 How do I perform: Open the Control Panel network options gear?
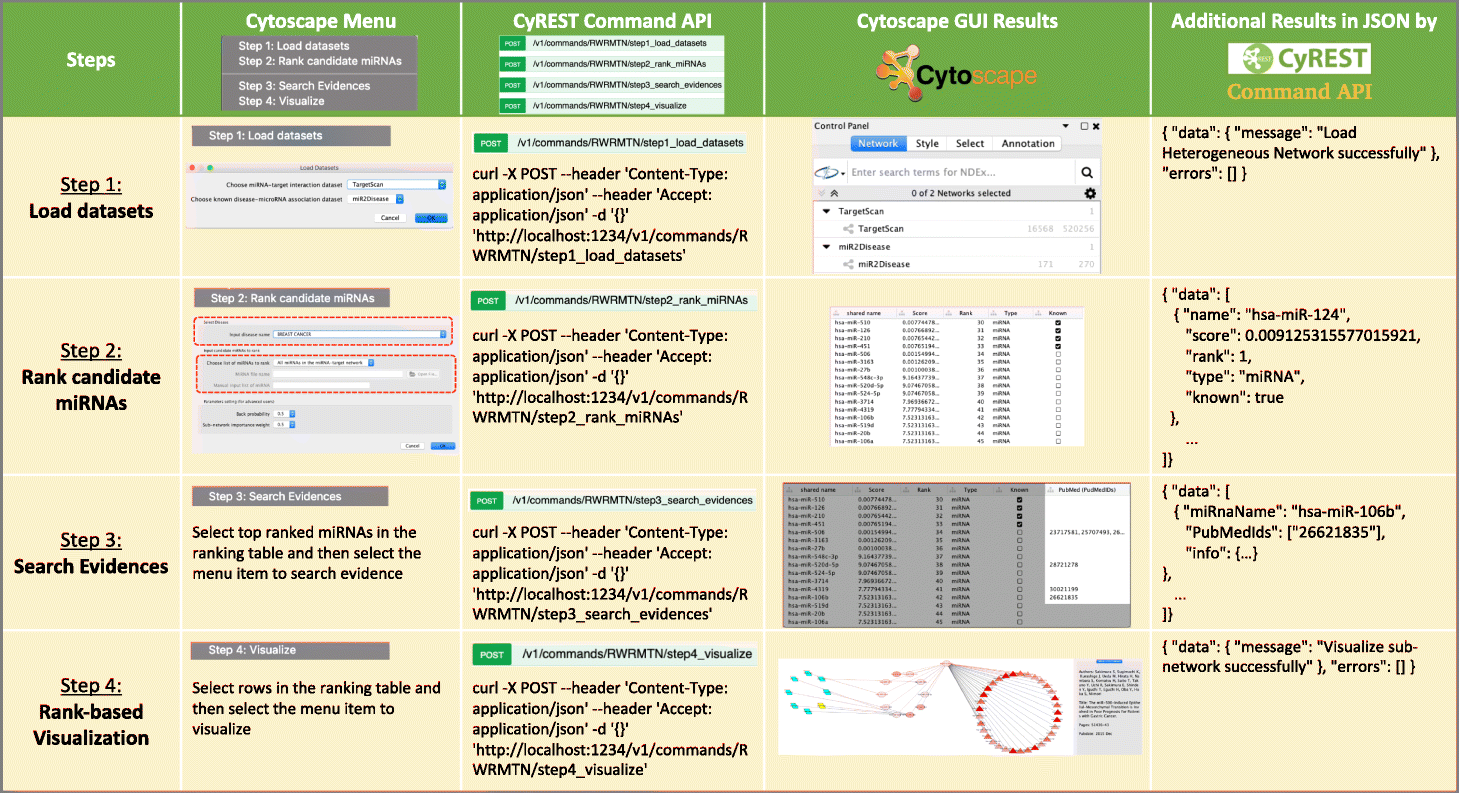click(1090, 193)
